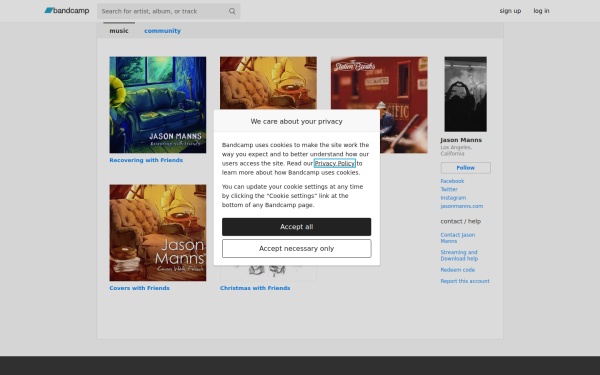Open Recovering with Friends album cover
Image resolution: width=600 pixels, height=375 pixels.
(x=158, y=105)
